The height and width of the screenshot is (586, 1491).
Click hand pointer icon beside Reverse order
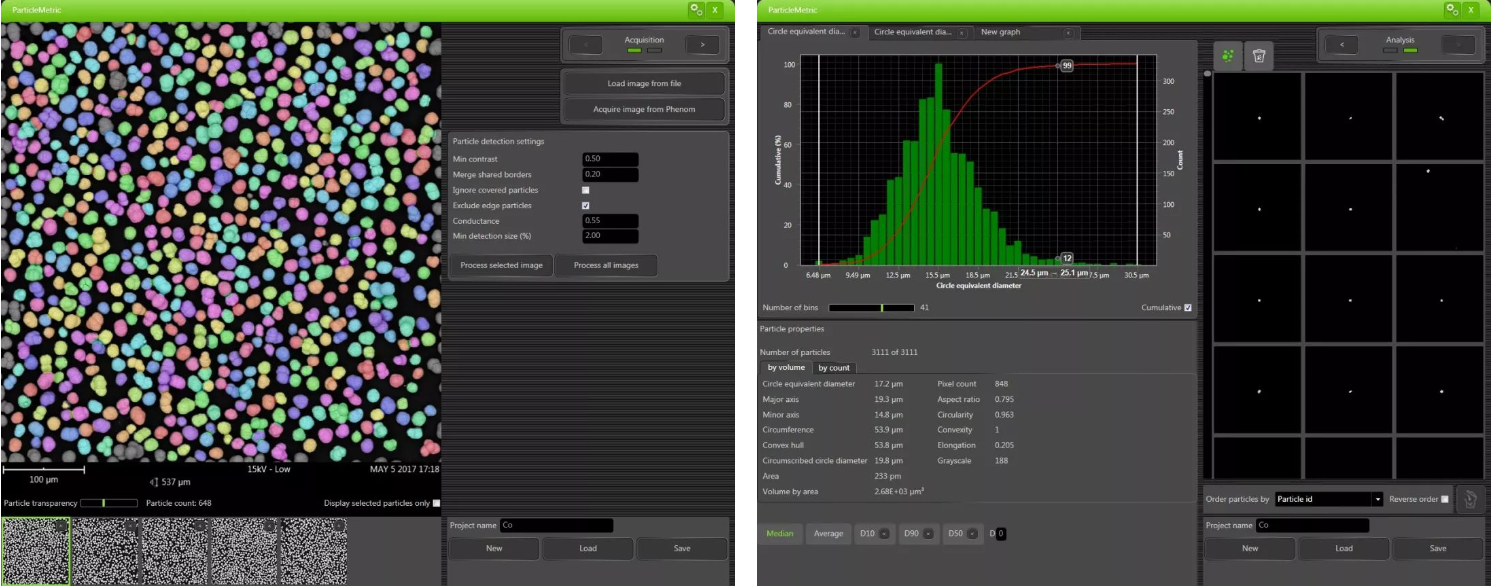pyautogui.click(x=1468, y=499)
